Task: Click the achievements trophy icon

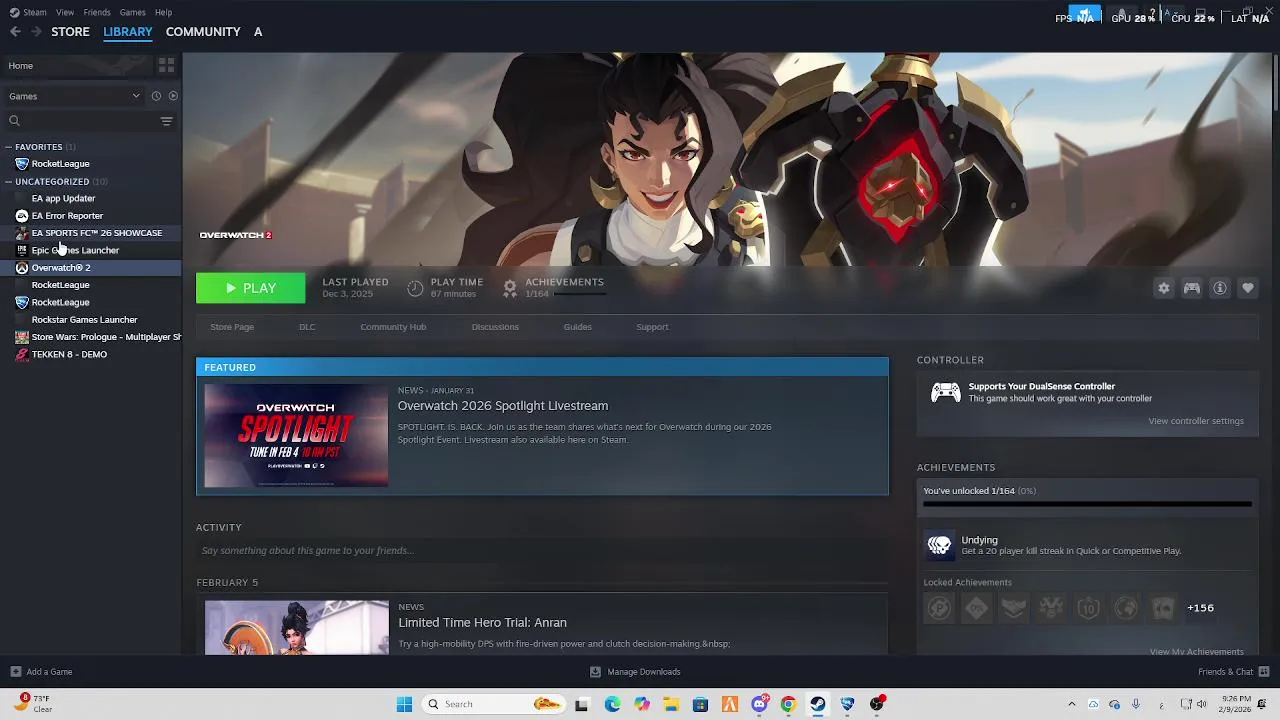Action: pos(510,288)
